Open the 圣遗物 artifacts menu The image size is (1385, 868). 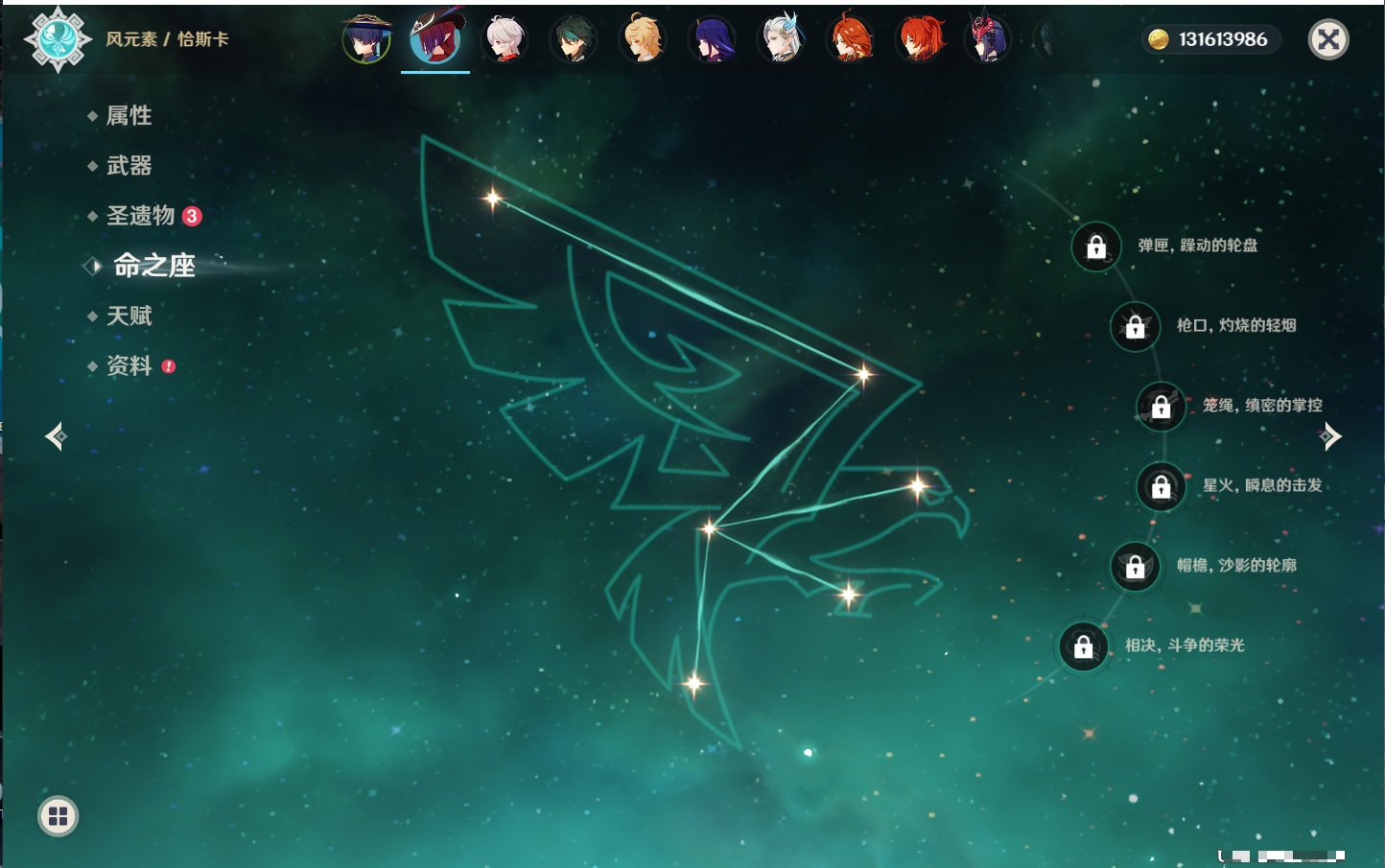[141, 216]
